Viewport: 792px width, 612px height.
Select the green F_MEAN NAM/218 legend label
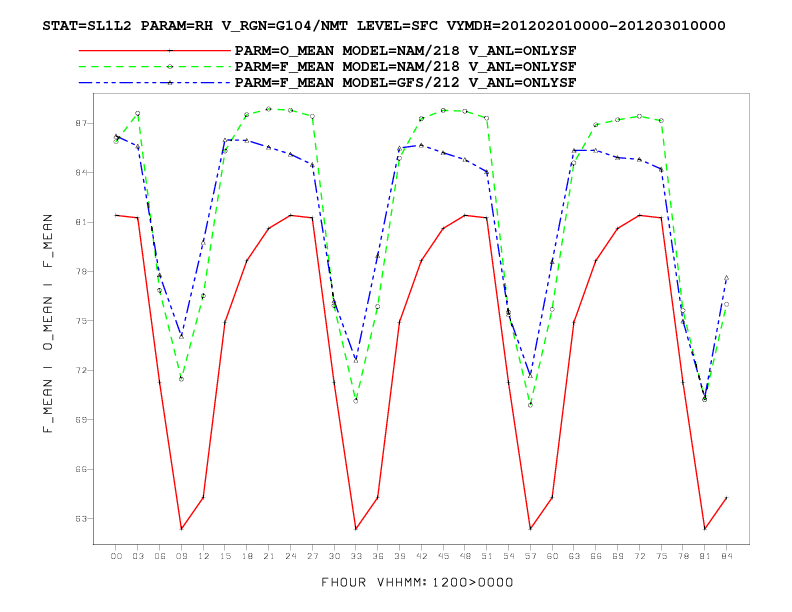click(x=405, y=67)
